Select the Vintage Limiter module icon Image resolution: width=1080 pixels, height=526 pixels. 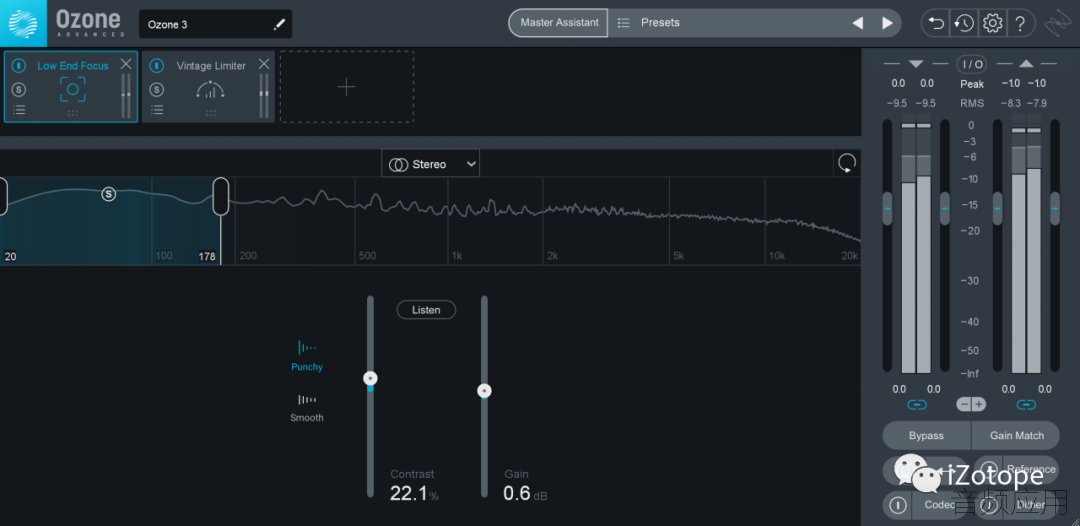tap(210, 90)
